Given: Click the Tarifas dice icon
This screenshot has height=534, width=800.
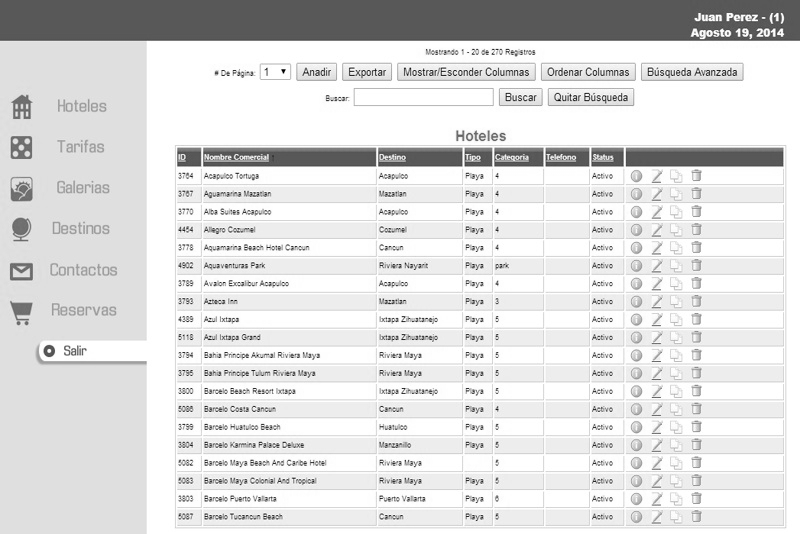Looking at the screenshot, I should click(21, 148).
